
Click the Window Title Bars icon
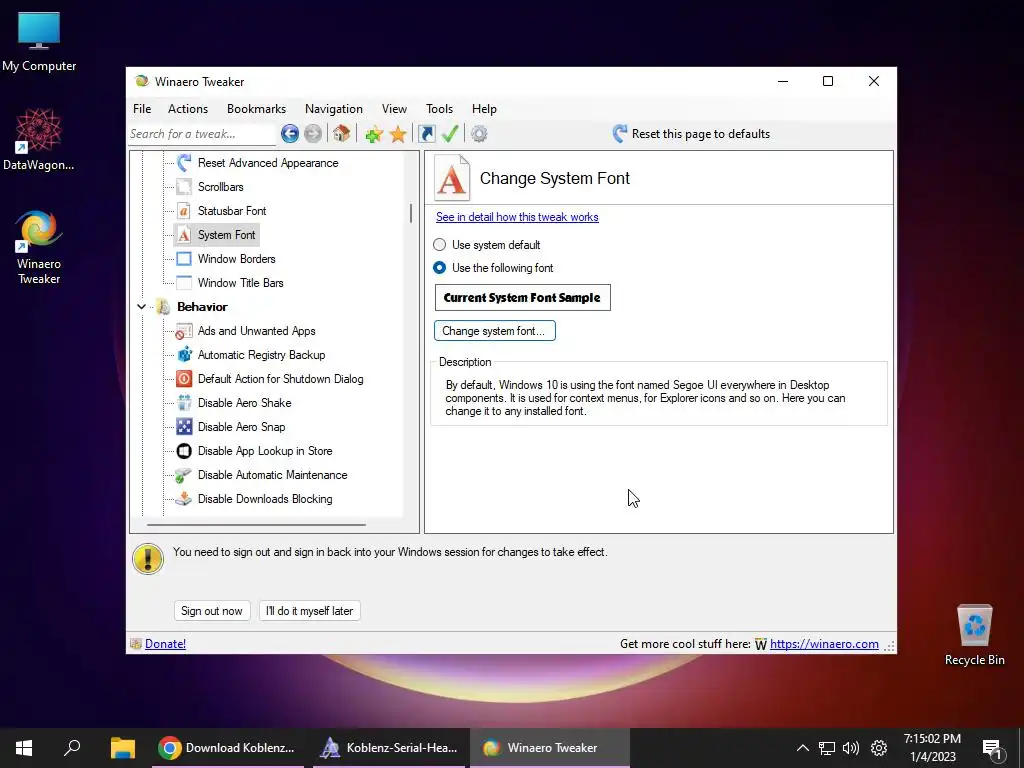[184, 283]
